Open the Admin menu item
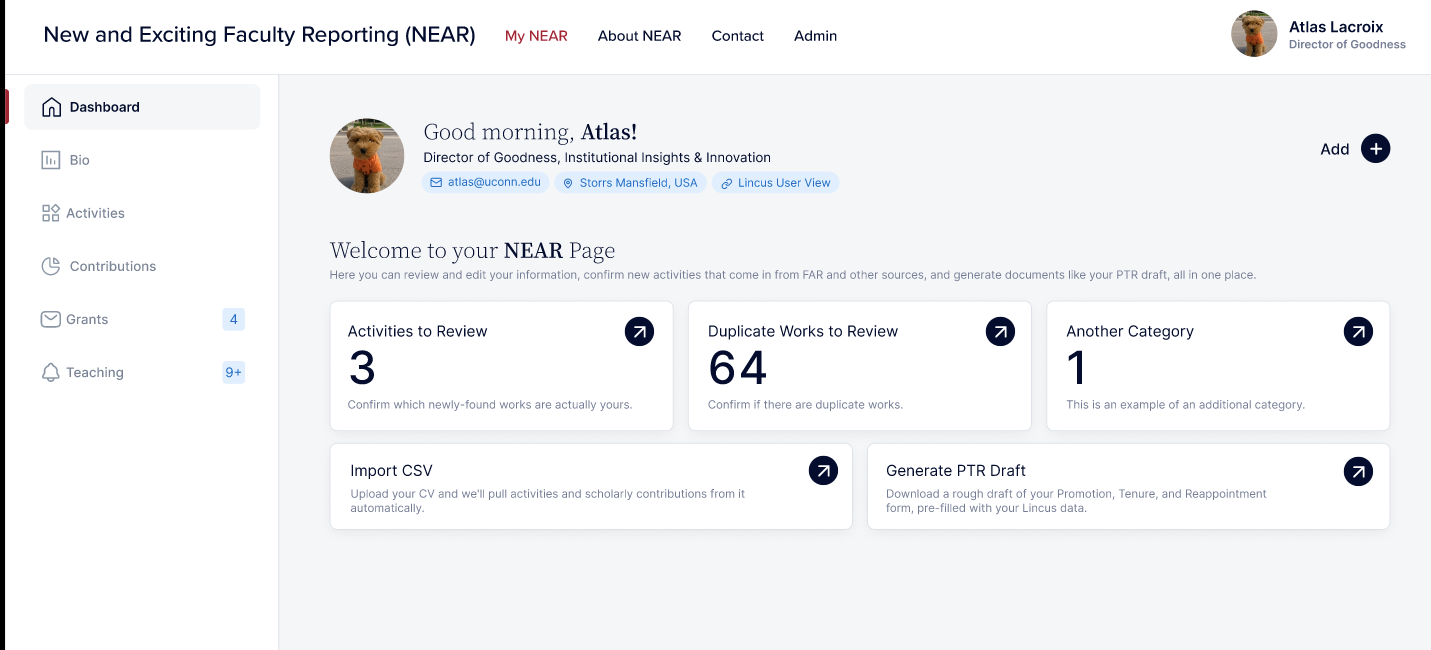Image resolution: width=1431 pixels, height=650 pixels. 815,36
